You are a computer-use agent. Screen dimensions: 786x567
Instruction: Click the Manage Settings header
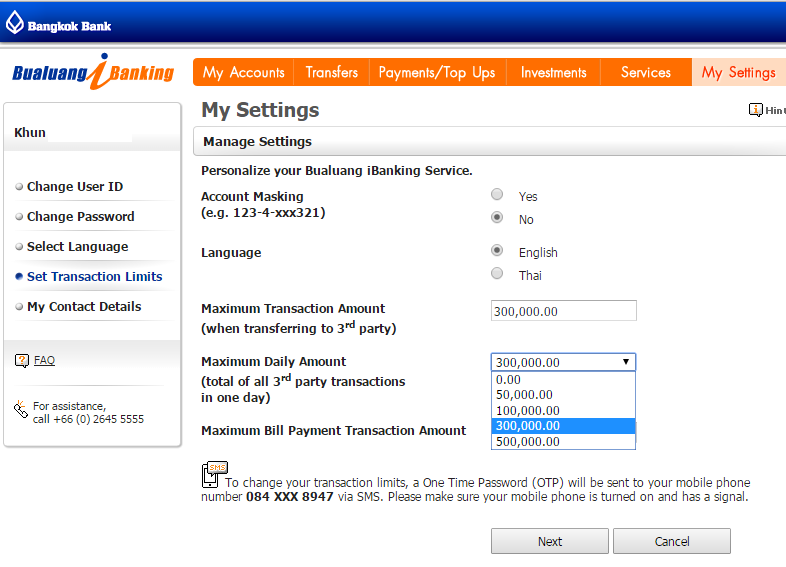click(x=489, y=141)
